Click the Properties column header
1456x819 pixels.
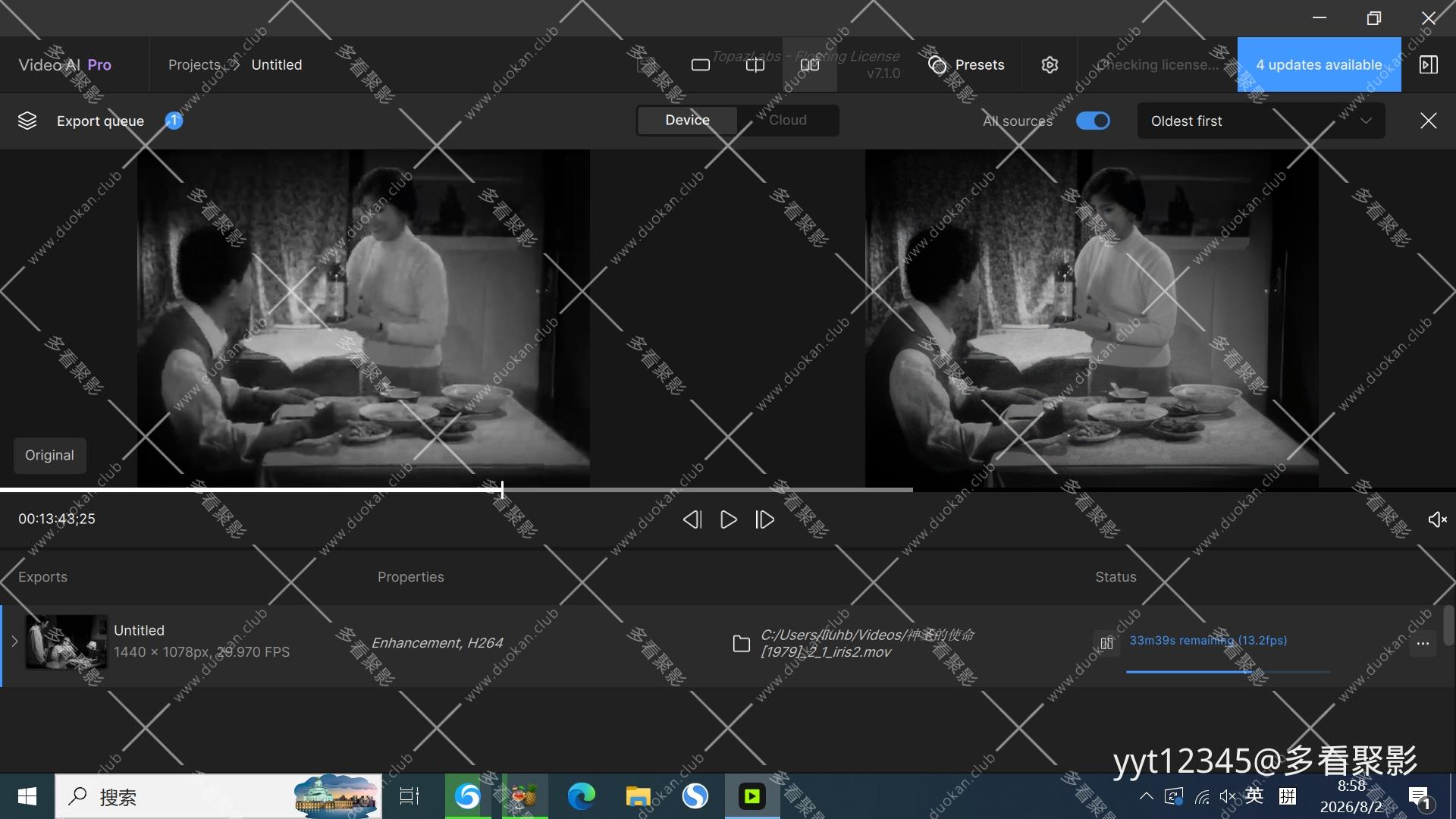[x=411, y=577]
